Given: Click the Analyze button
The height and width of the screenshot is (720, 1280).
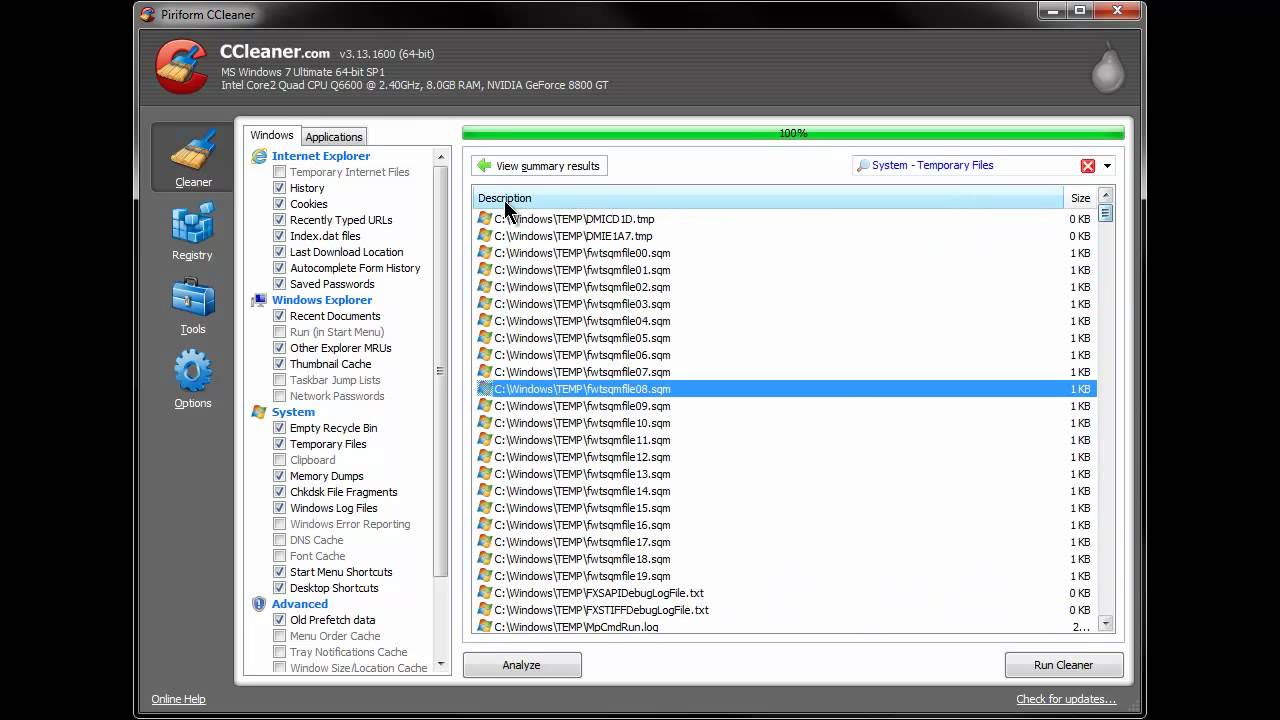Looking at the screenshot, I should (x=522, y=665).
